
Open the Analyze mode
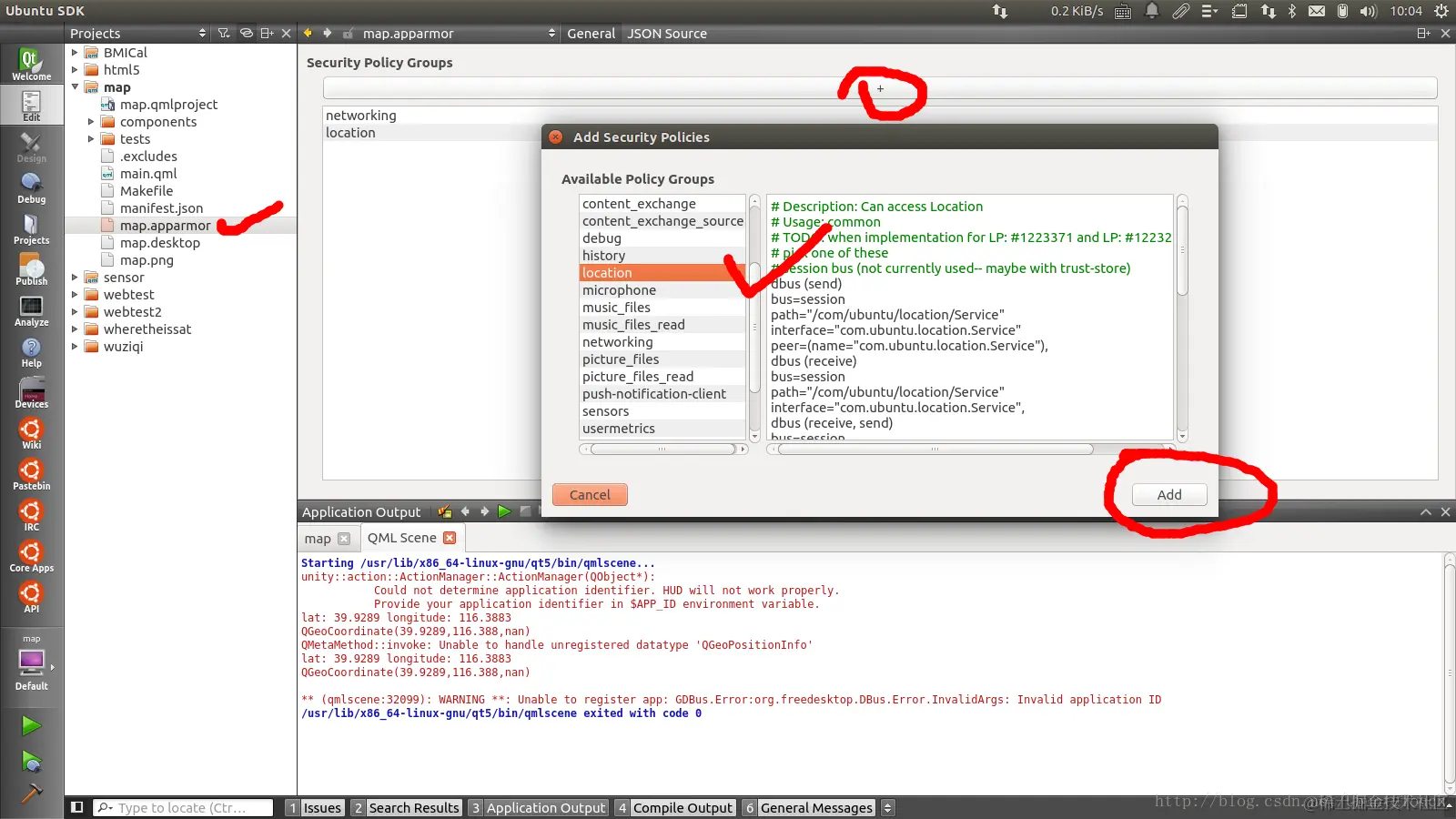pos(31,311)
